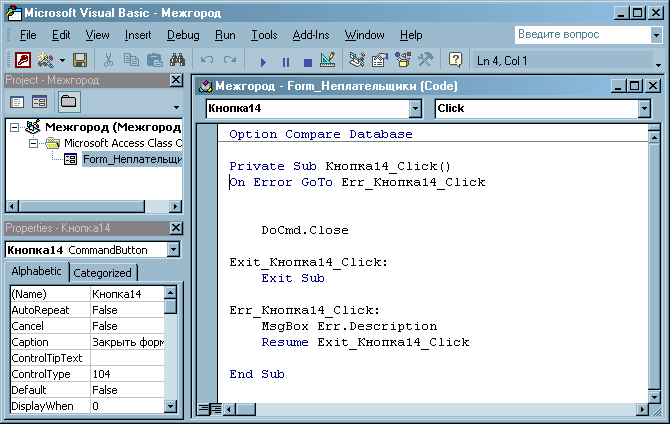The width and height of the screenshot is (670, 424).
Task: Save the project with floppy icon
Action: [x=80, y=60]
